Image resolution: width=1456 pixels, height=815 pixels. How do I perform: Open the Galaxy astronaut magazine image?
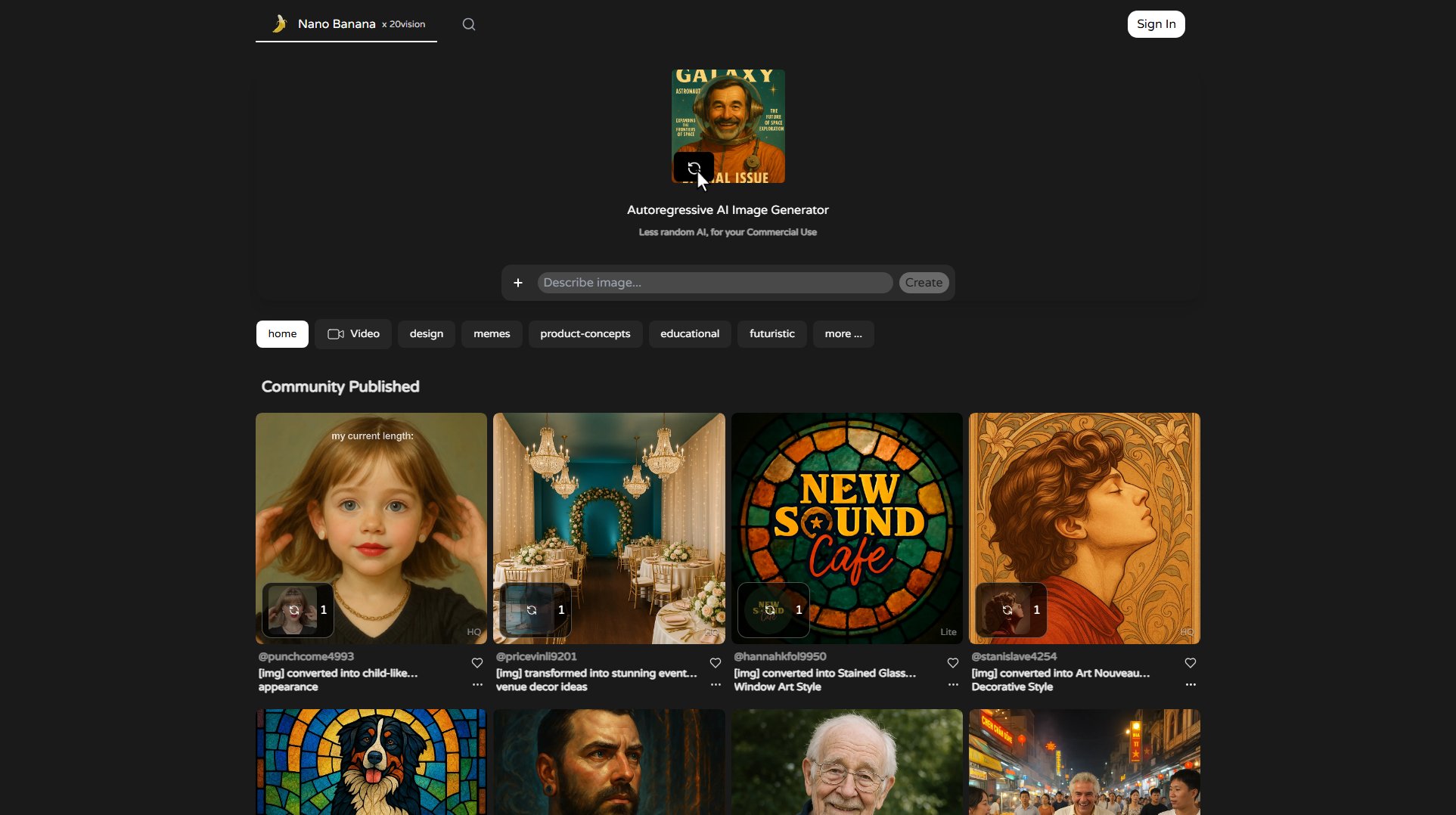pos(728,126)
